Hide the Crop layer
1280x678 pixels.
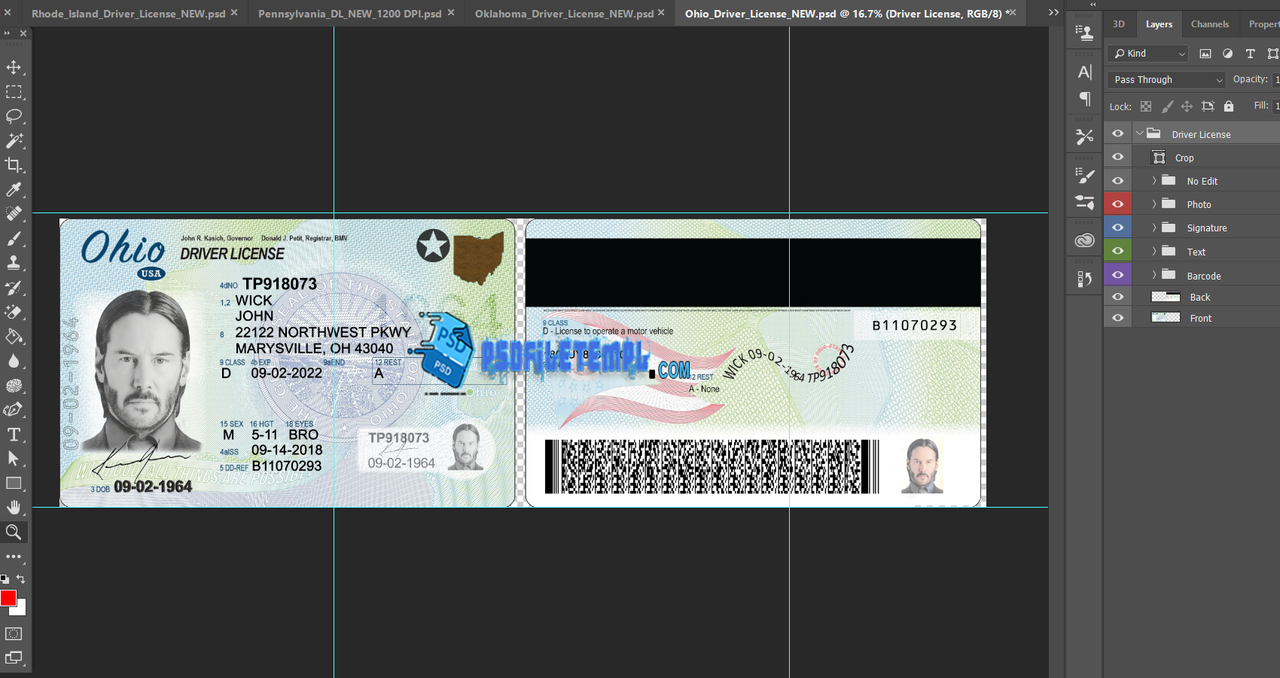(x=1118, y=157)
